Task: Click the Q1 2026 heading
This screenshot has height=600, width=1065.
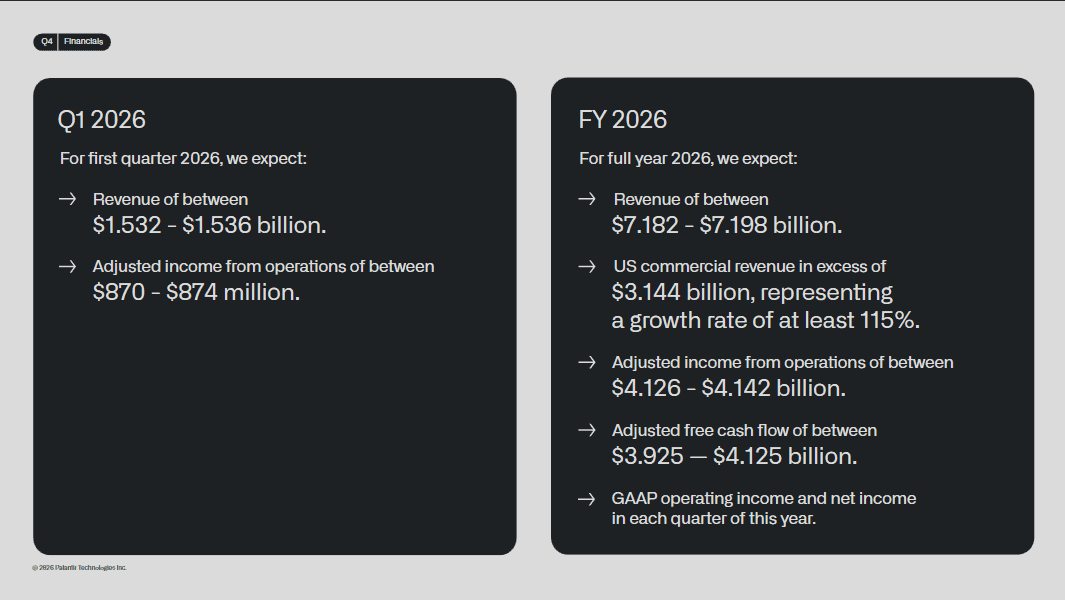Action: tap(102, 120)
